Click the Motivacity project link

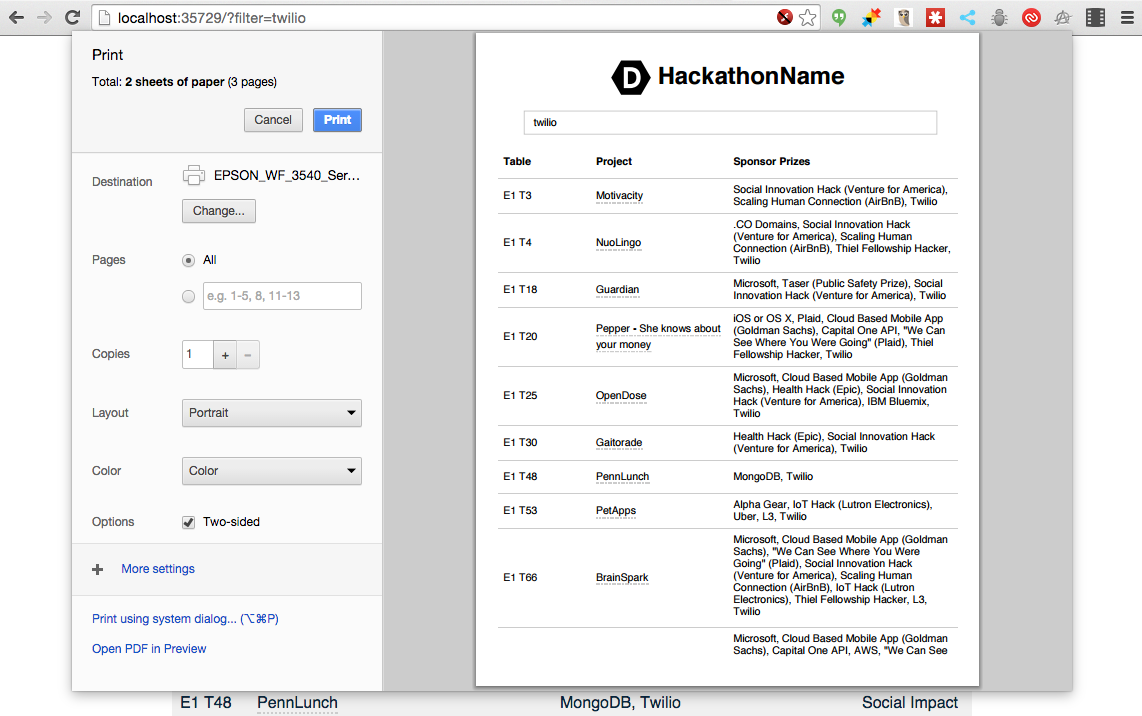pyautogui.click(x=619, y=195)
